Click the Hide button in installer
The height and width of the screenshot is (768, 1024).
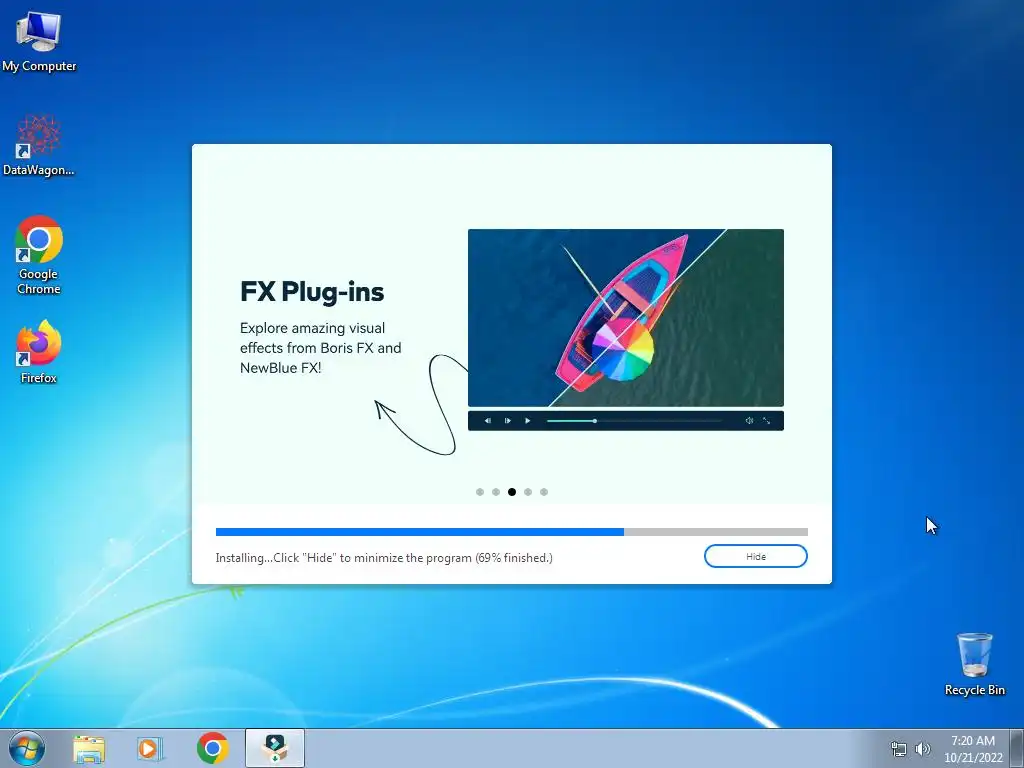[x=756, y=556]
